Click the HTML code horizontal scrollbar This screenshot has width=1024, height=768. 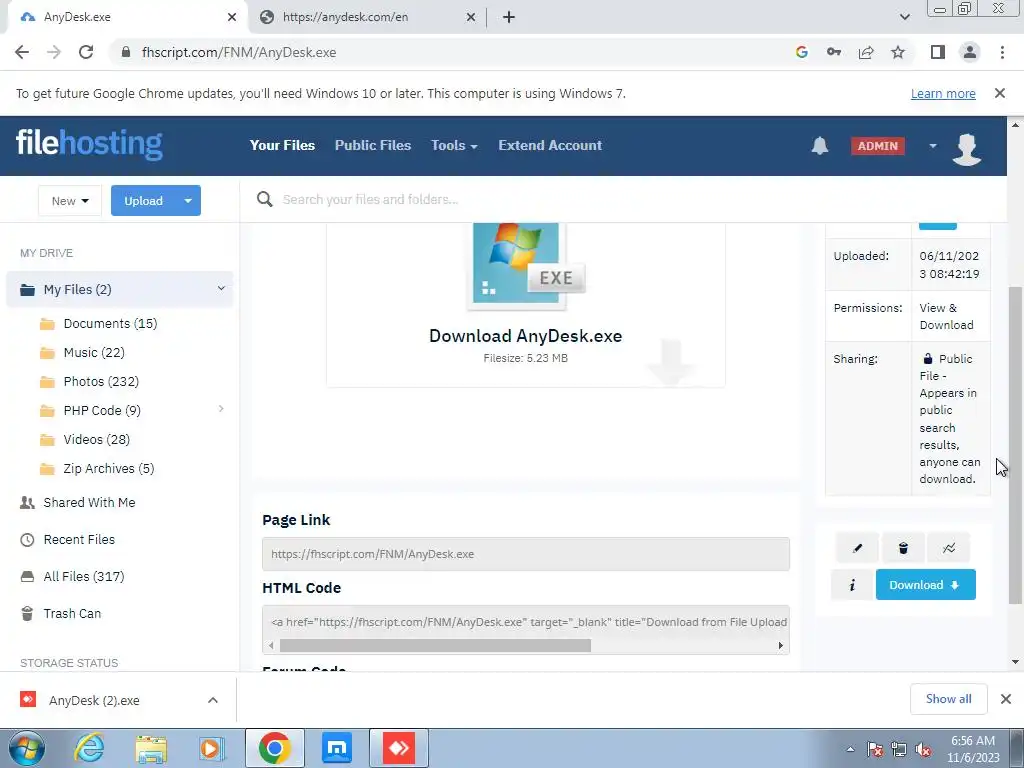click(x=435, y=645)
